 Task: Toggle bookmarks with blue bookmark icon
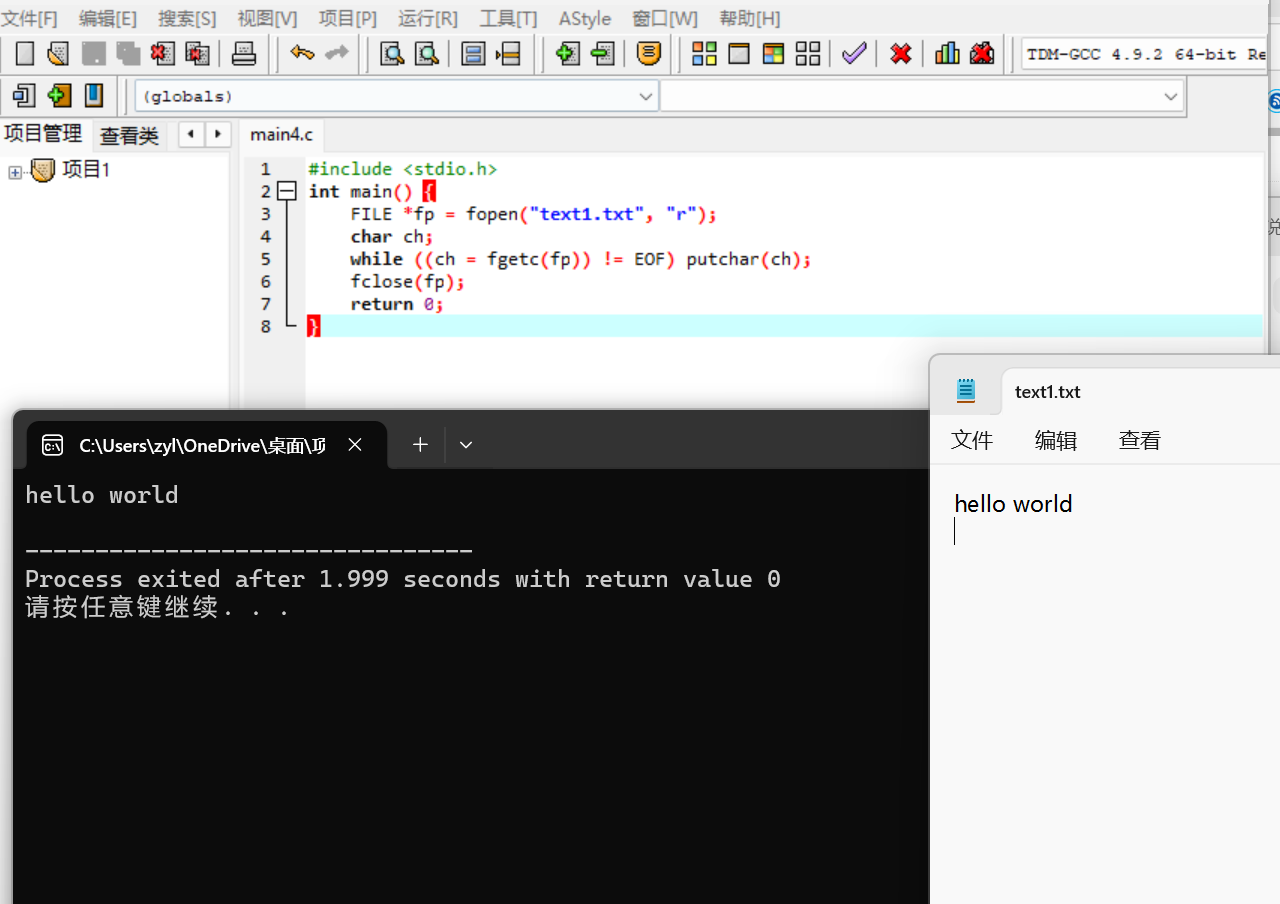(94, 95)
